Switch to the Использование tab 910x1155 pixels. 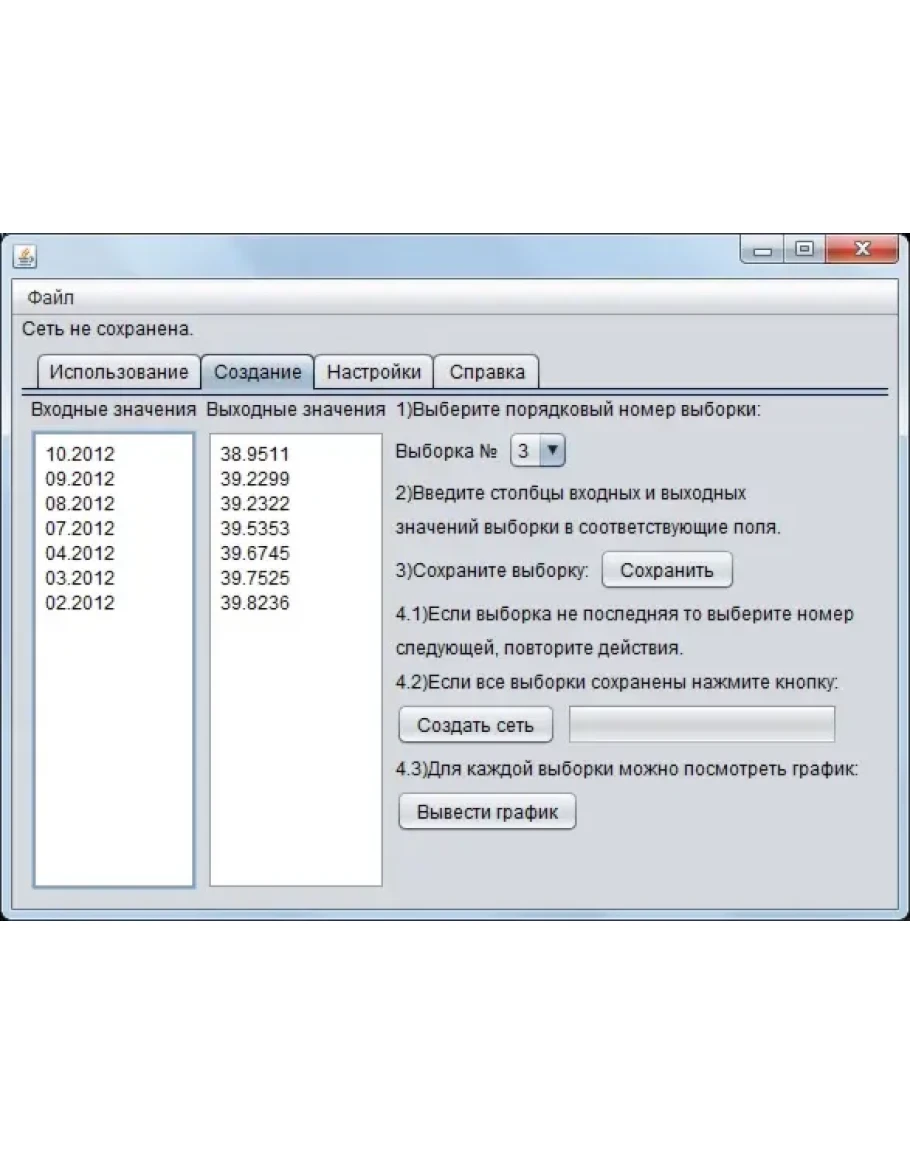point(118,372)
